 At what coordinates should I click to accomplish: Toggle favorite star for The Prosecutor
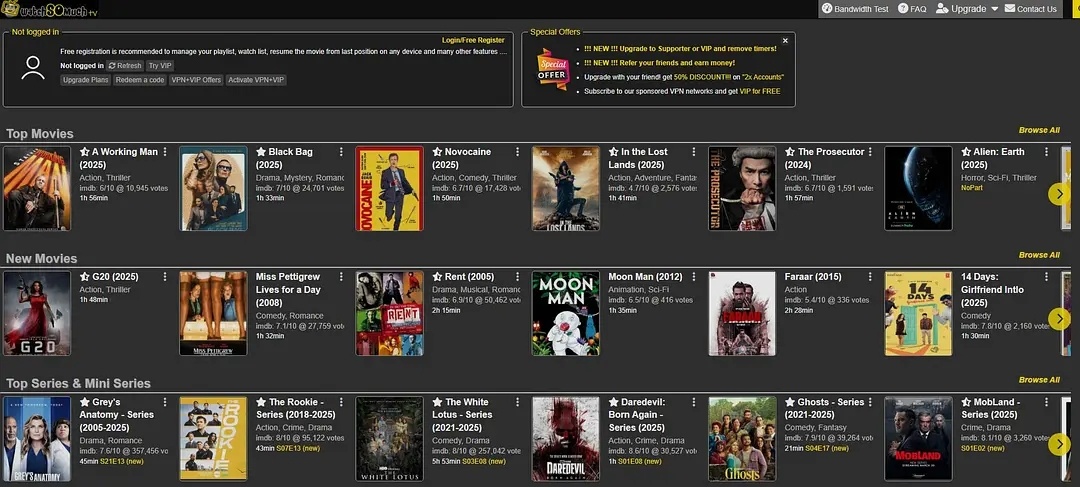coord(790,152)
